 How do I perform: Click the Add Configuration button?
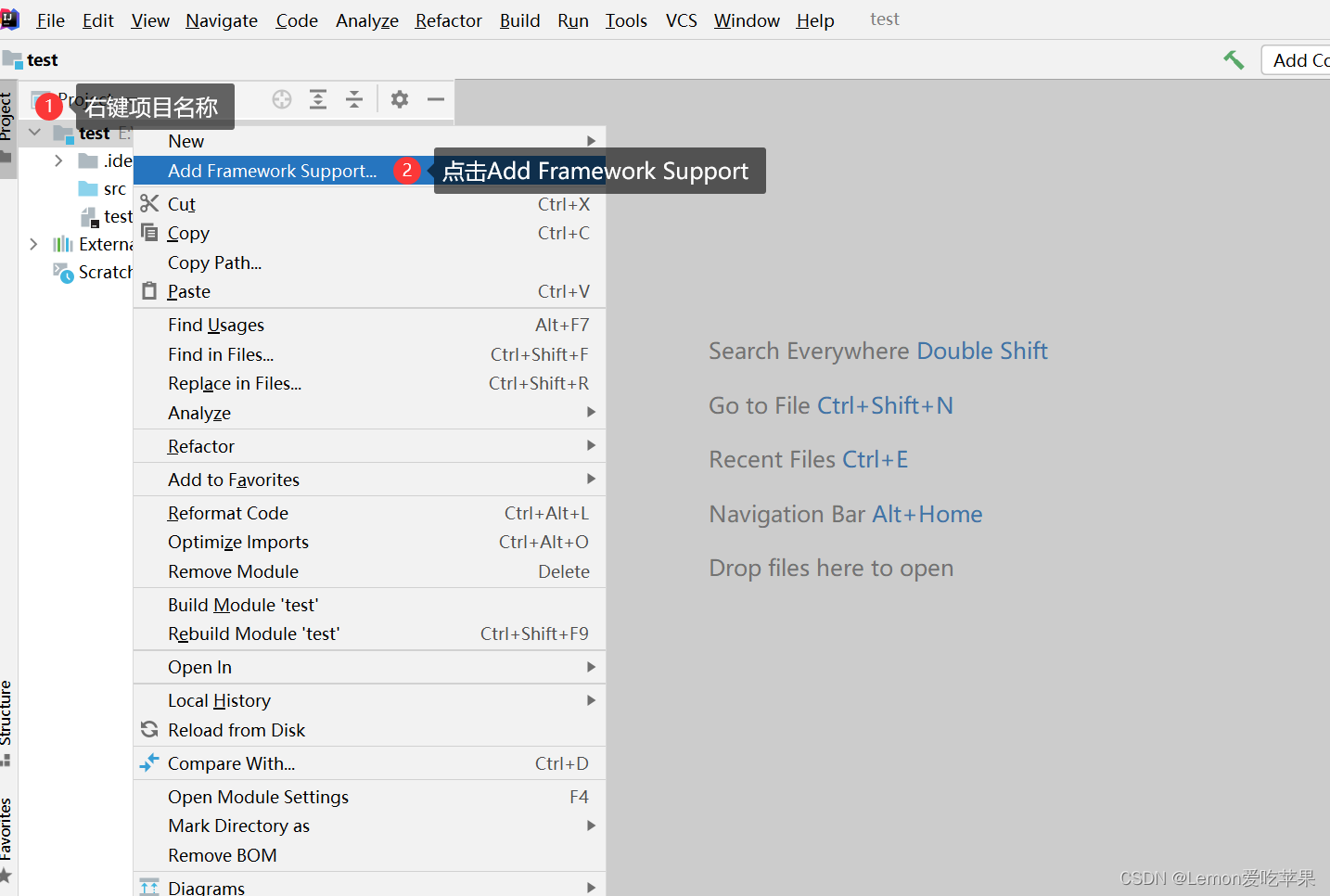[x=1296, y=60]
